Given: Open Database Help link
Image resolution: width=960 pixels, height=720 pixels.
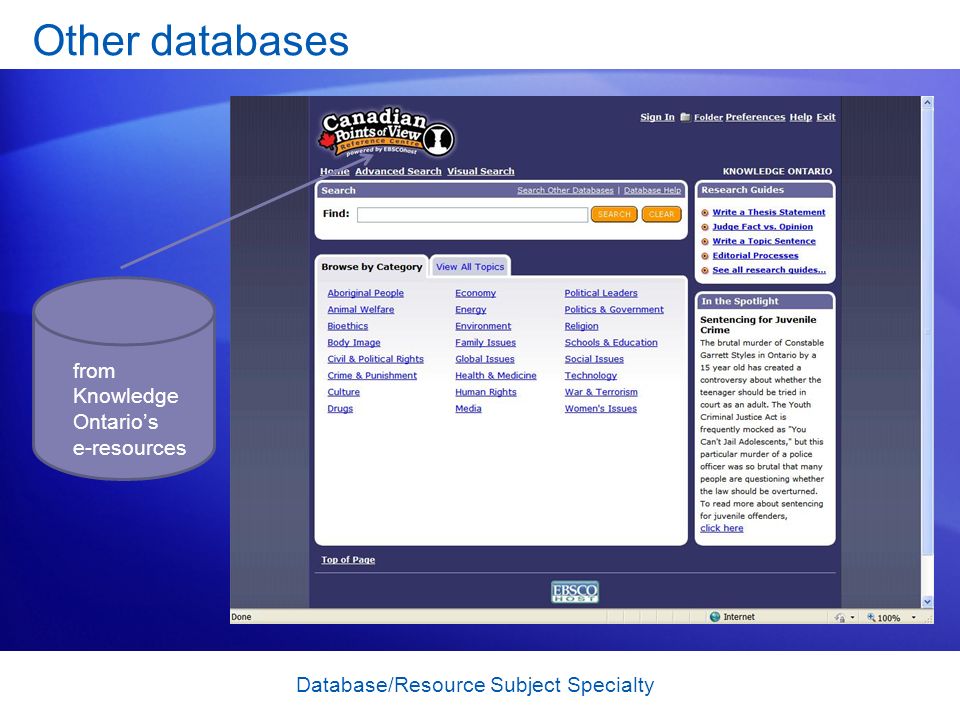Looking at the screenshot, I should point(652,190).
